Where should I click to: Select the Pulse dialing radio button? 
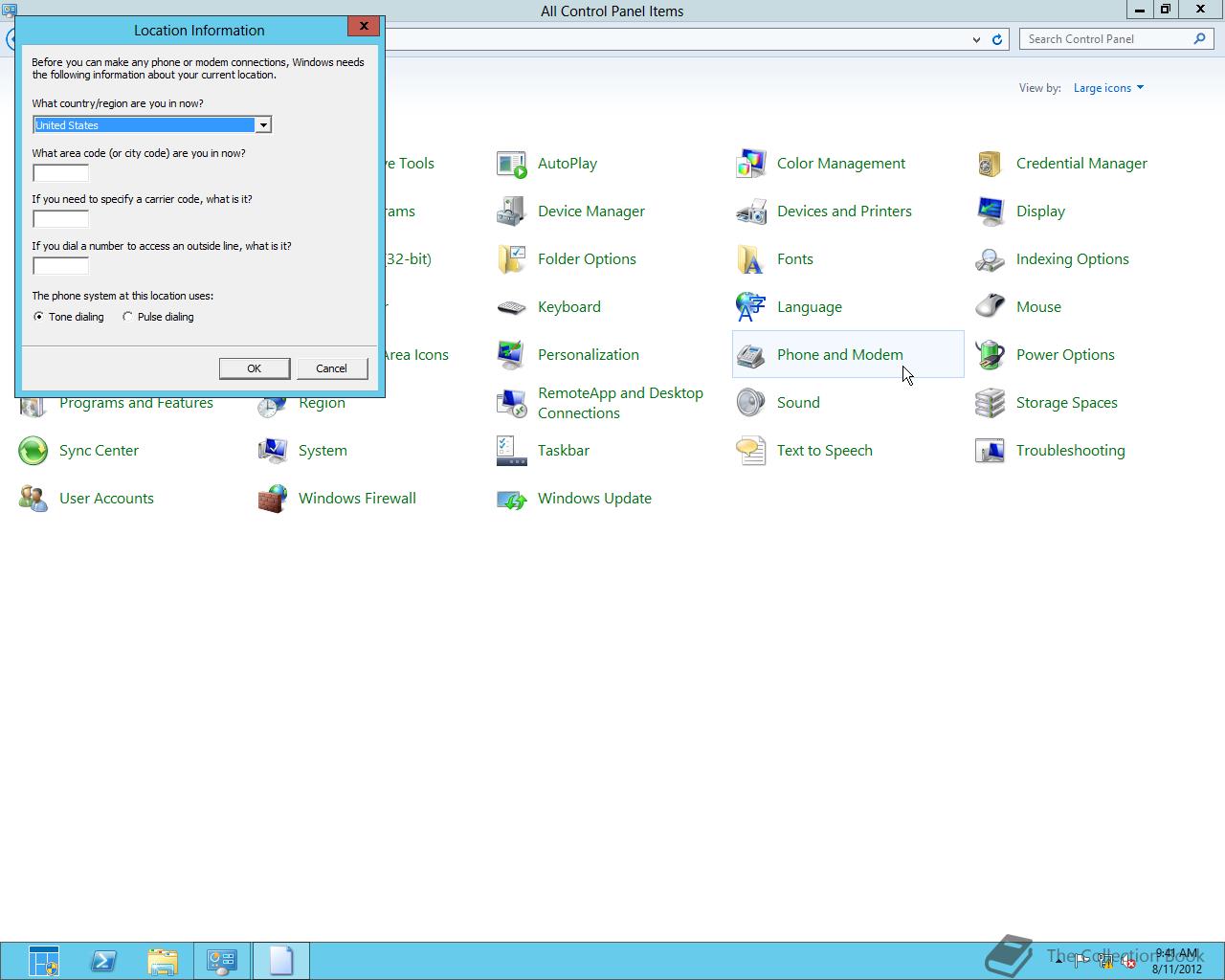[x=127, y=317]
